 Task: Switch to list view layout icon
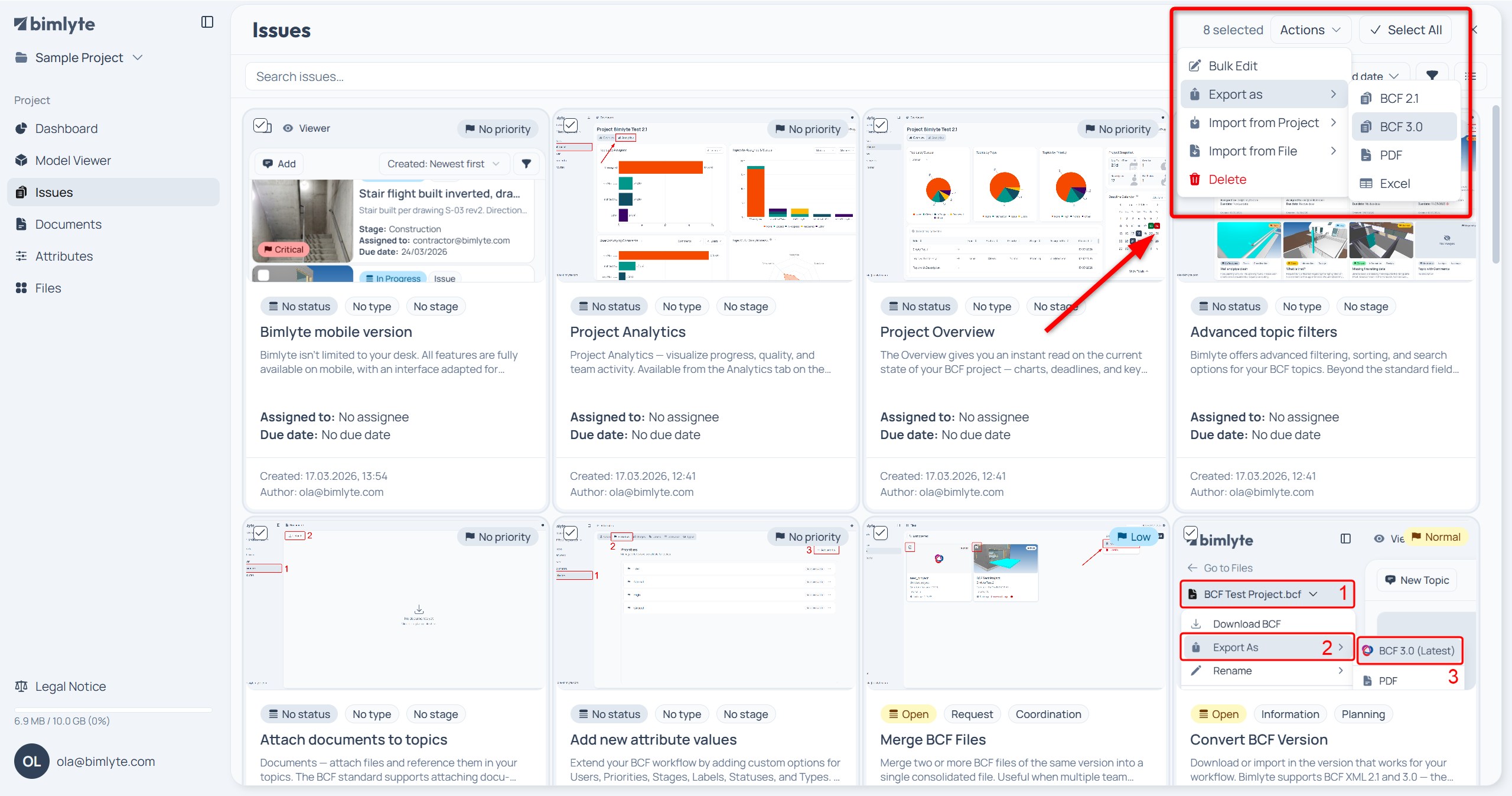pyautogui.click(x=1471, y=76)
